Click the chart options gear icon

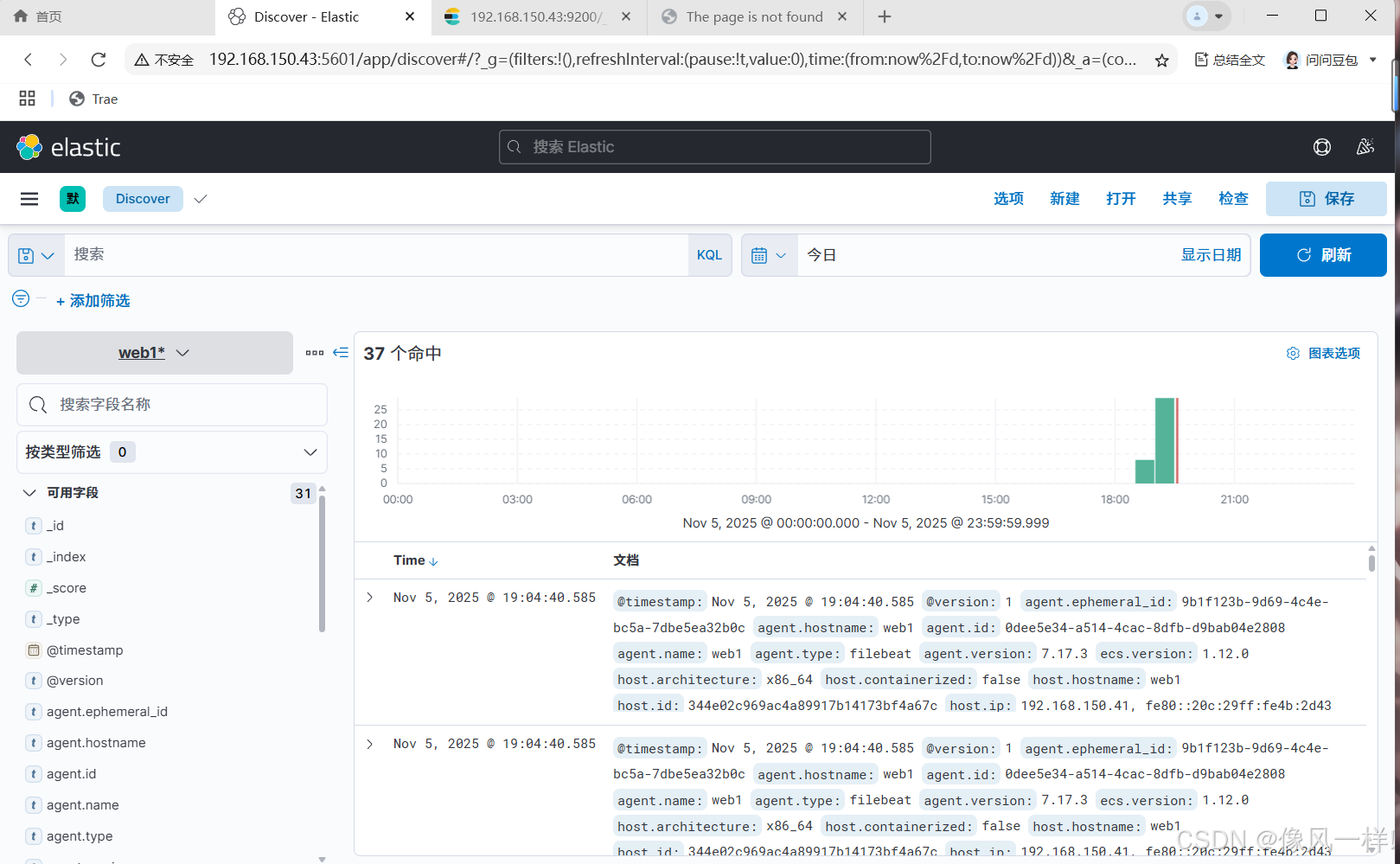pos(1294,353)
